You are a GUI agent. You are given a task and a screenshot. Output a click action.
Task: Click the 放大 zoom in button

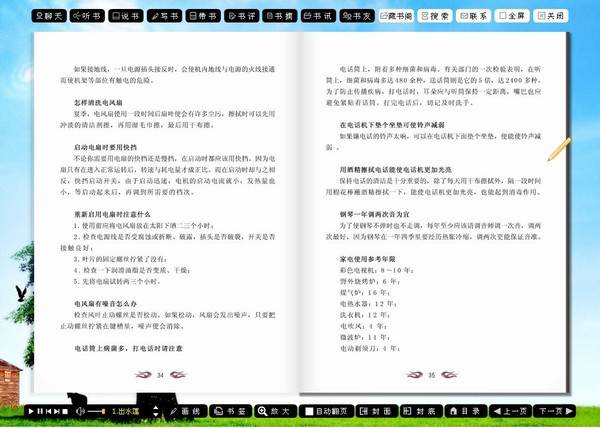[x=276, y=411]
